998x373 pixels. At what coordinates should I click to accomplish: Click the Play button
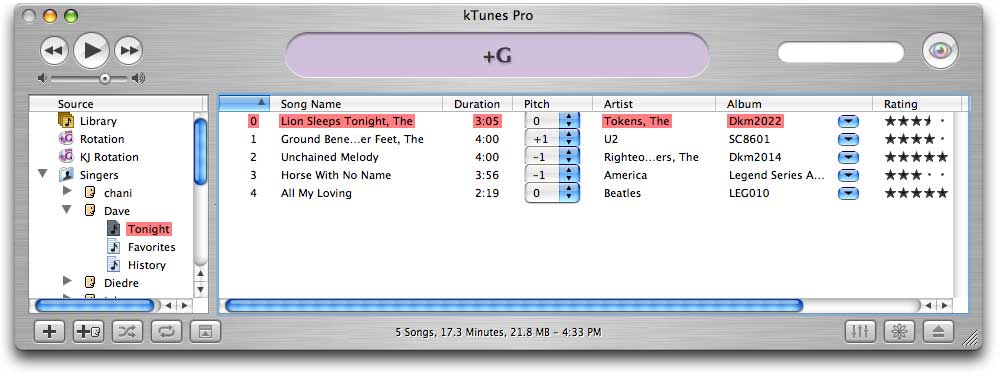click(x=92, y=50)
